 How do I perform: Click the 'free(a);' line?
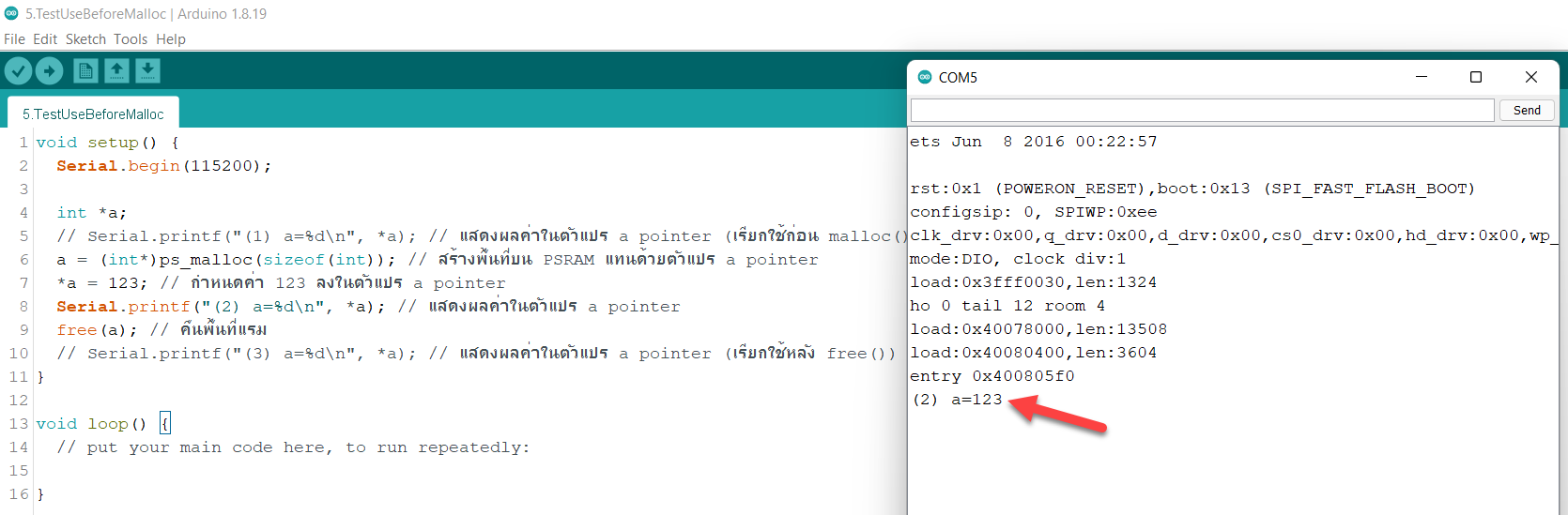161,330
